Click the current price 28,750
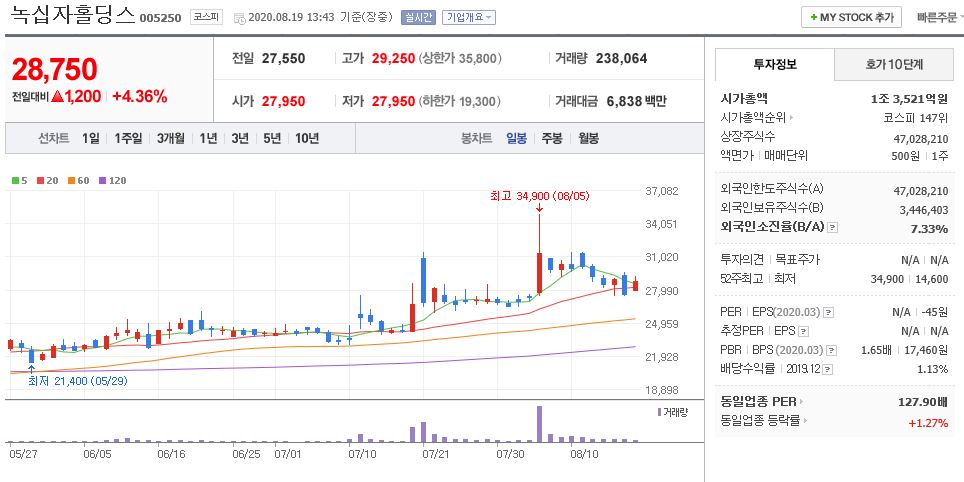The height and width of the screenshot is (482, 964). [x=54, y=70]
